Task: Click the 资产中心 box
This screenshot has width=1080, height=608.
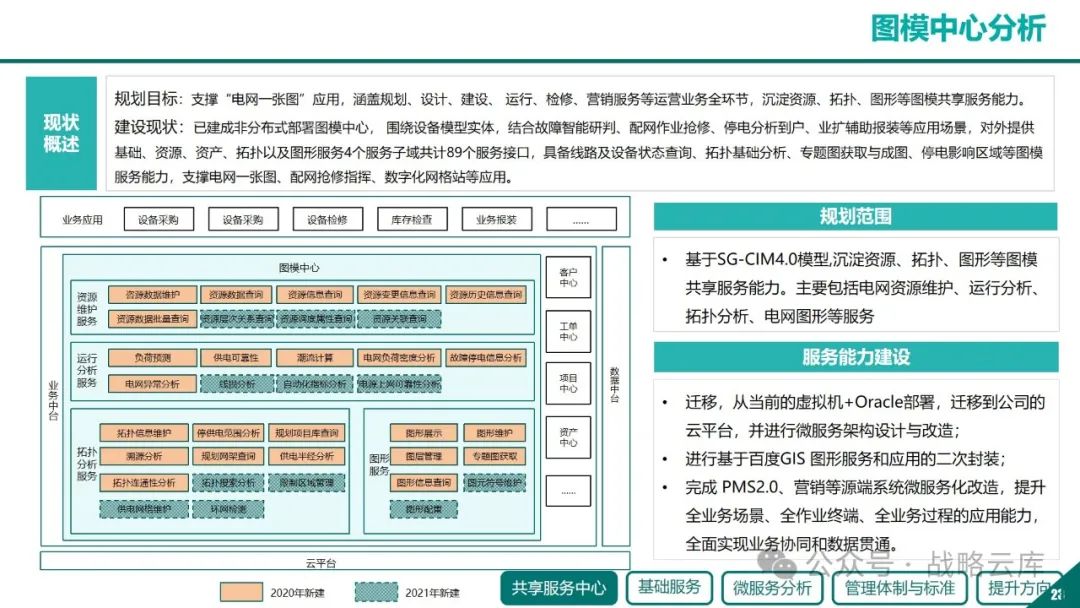Action: pos(568,437)
